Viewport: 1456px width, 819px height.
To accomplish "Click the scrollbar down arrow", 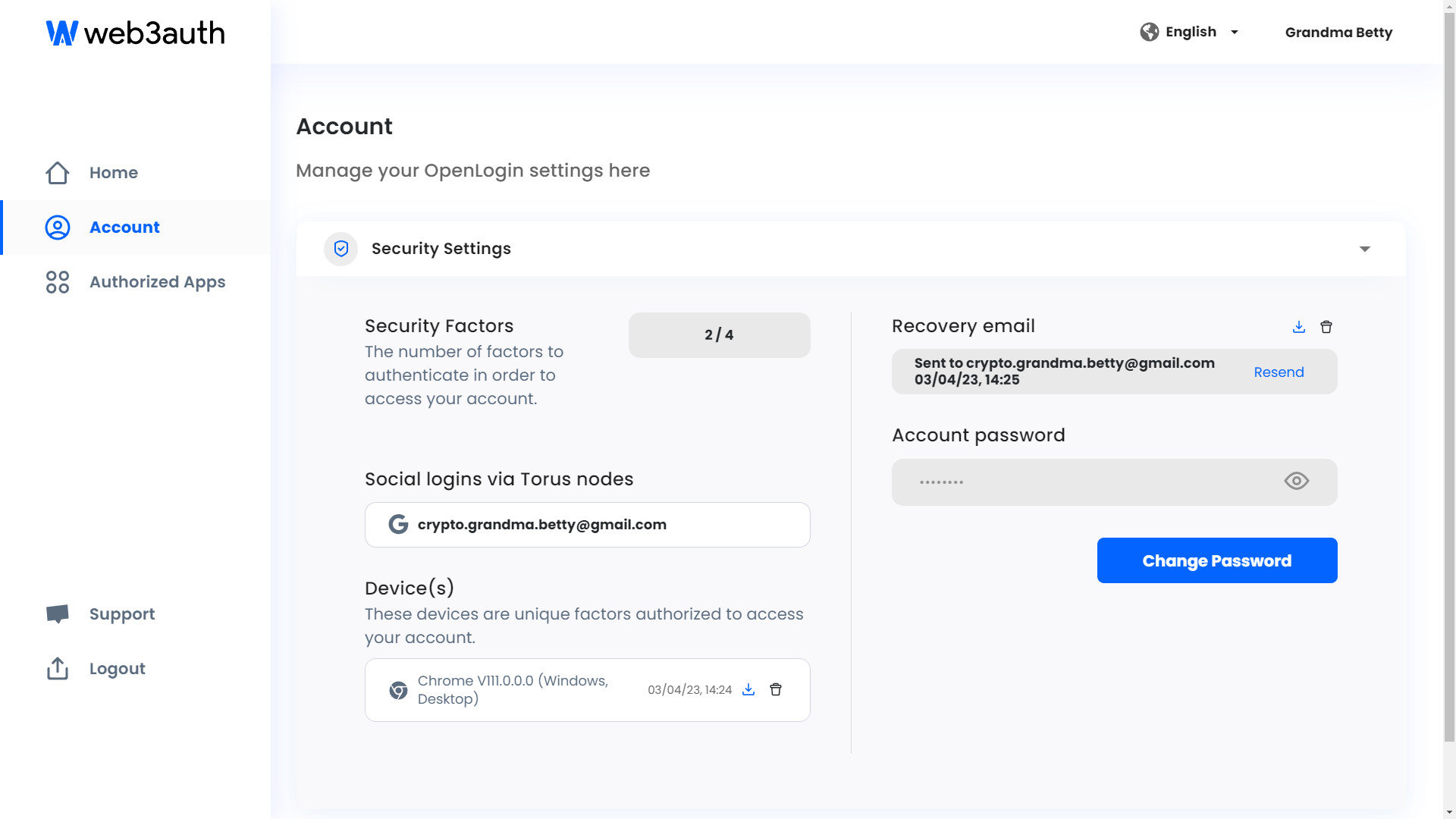I will [x=1449, y=812].
